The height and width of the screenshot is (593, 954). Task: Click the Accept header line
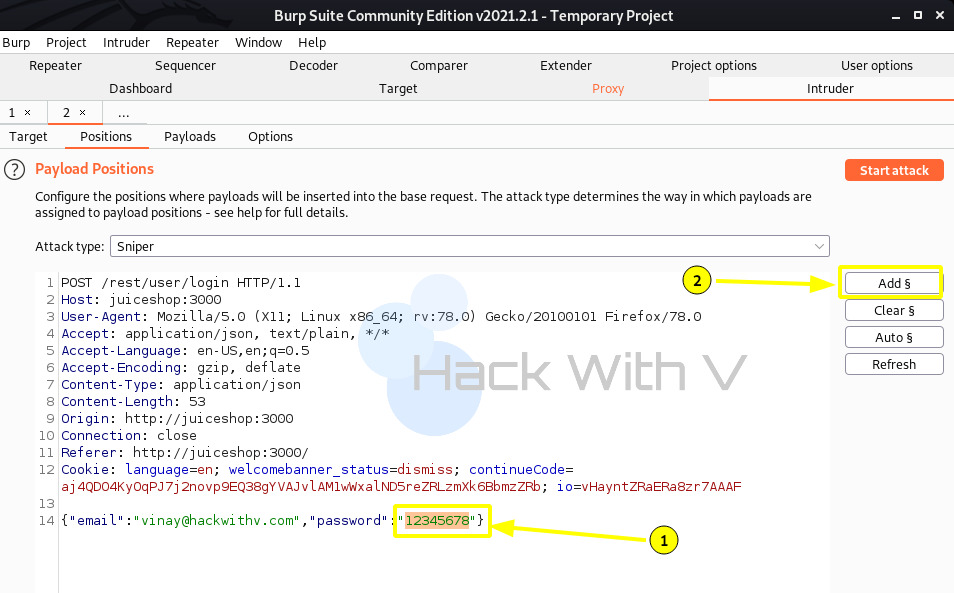[225, 334]
